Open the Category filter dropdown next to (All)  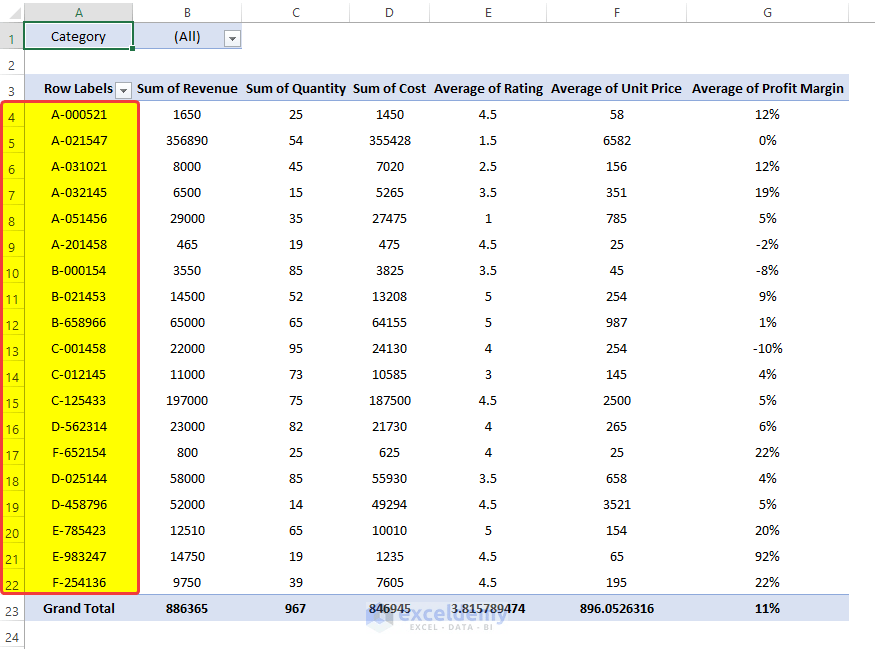coord(232,36)
